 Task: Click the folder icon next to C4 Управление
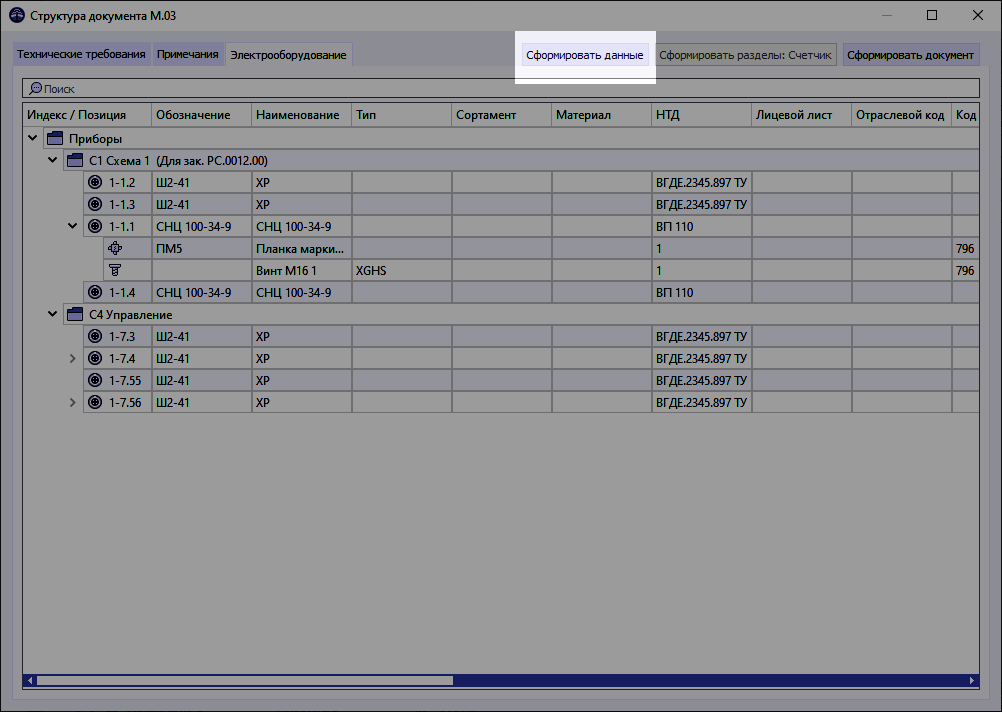pyautogui.click(x=74, y=313)
